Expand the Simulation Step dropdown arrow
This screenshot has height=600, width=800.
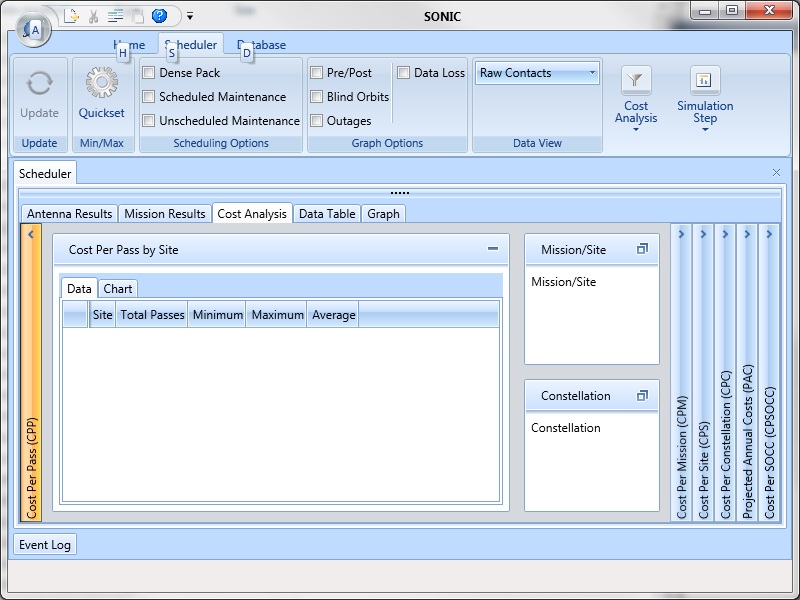[705, 130]
